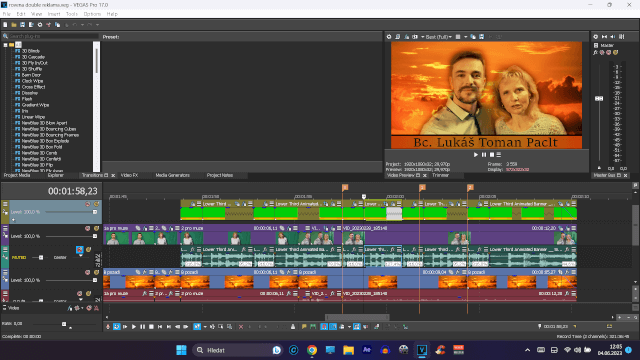
Task: Open the Overlays grid dropdown arrow
Action: [465, 37]
